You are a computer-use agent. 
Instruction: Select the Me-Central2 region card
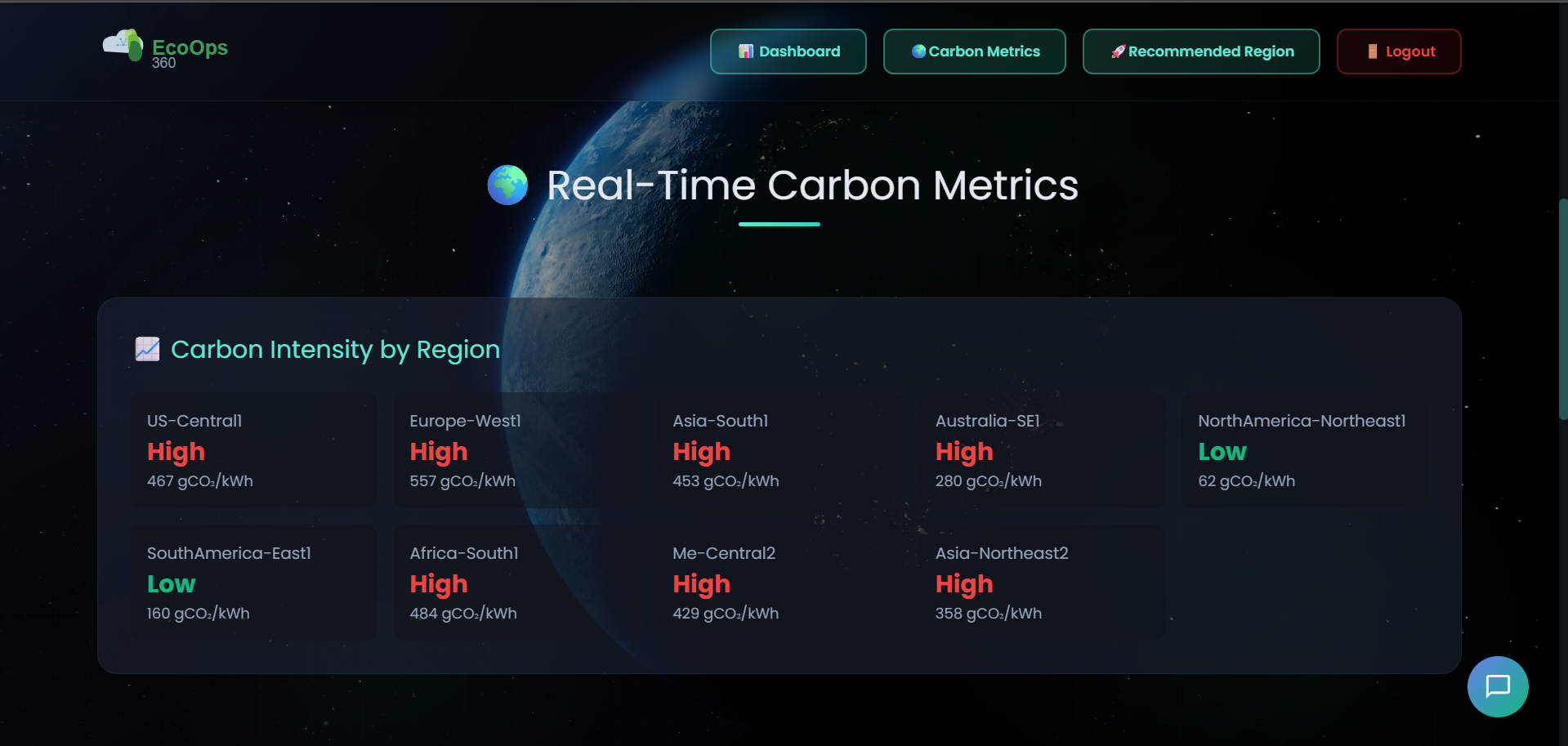coord(780,583)
